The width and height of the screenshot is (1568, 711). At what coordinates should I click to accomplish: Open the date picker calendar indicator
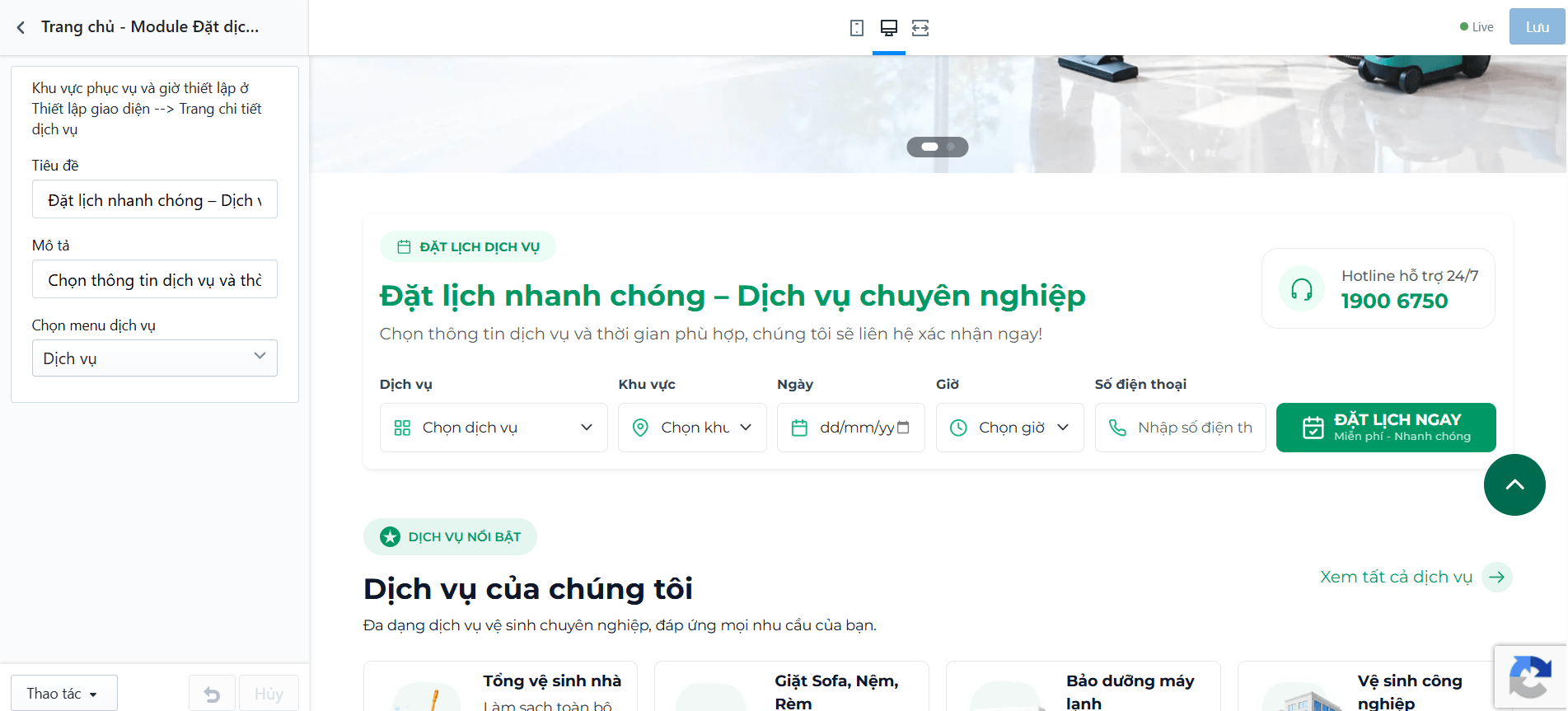pos(903,428)
